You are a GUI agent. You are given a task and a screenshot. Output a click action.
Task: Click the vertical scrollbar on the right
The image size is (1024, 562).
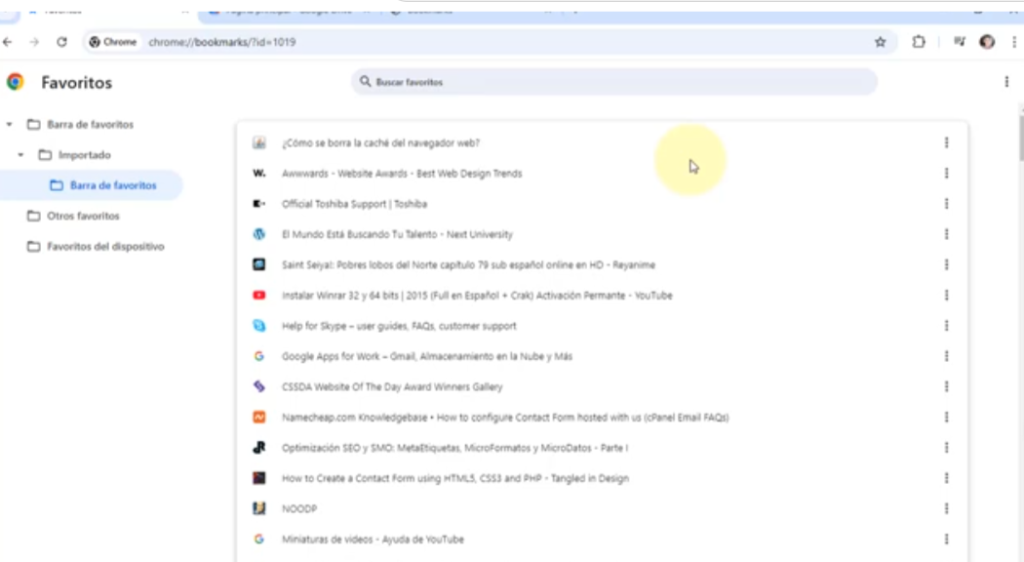pyautogui.click(x=1020, y=135)
